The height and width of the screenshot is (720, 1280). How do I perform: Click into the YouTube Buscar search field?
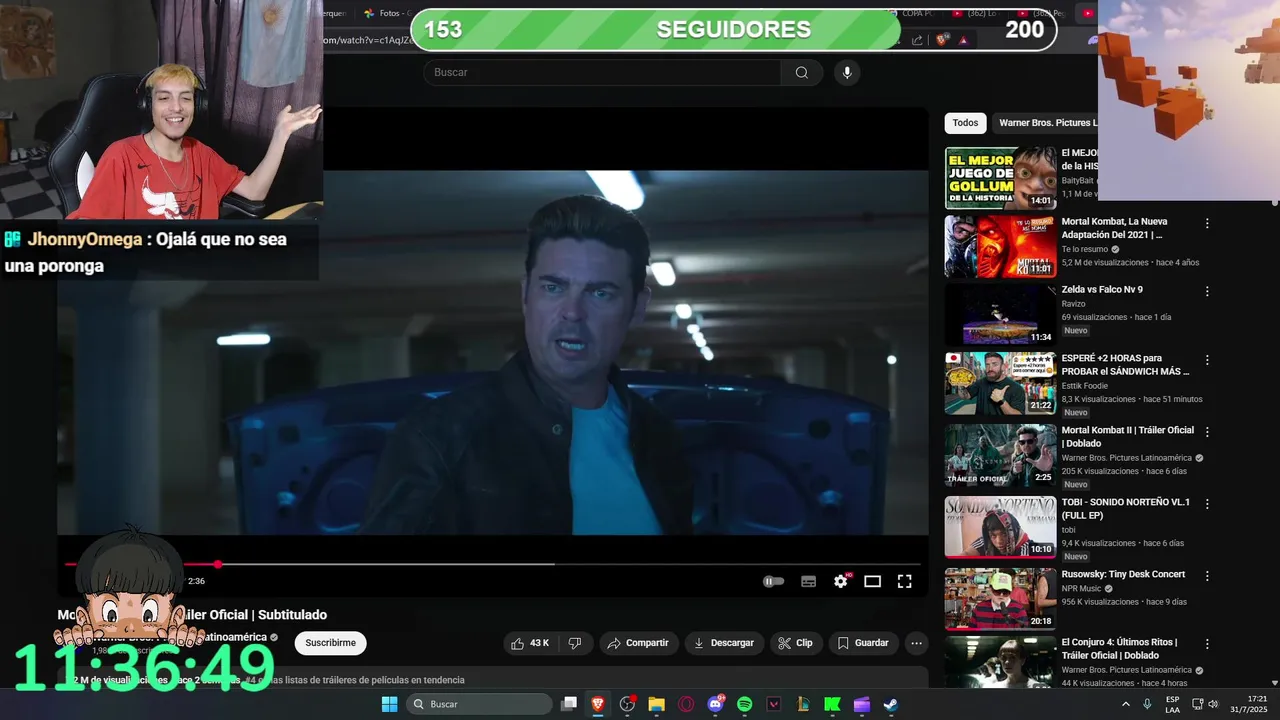(x=602, y=72)
